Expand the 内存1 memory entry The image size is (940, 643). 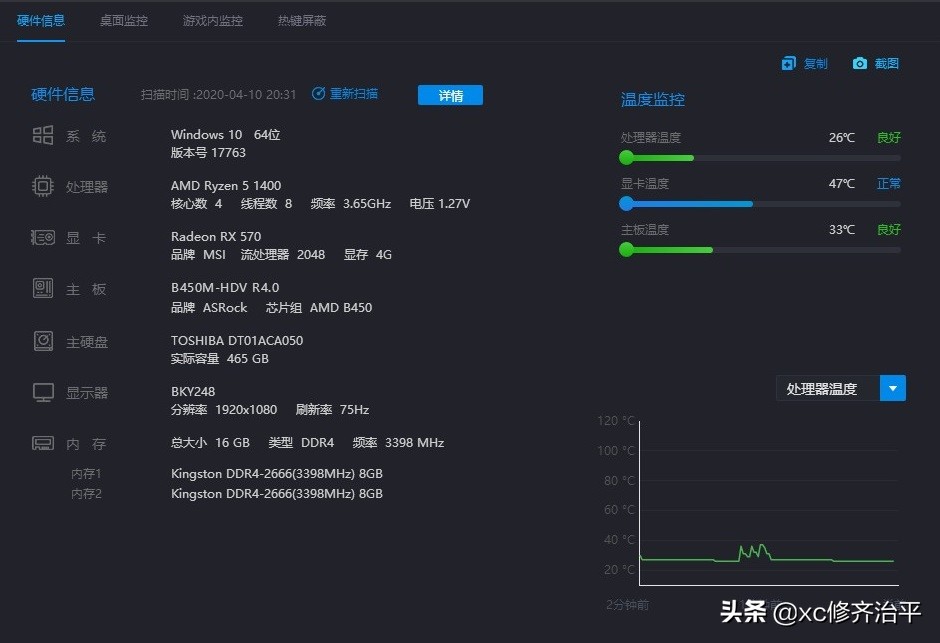[x=86, y=473]
